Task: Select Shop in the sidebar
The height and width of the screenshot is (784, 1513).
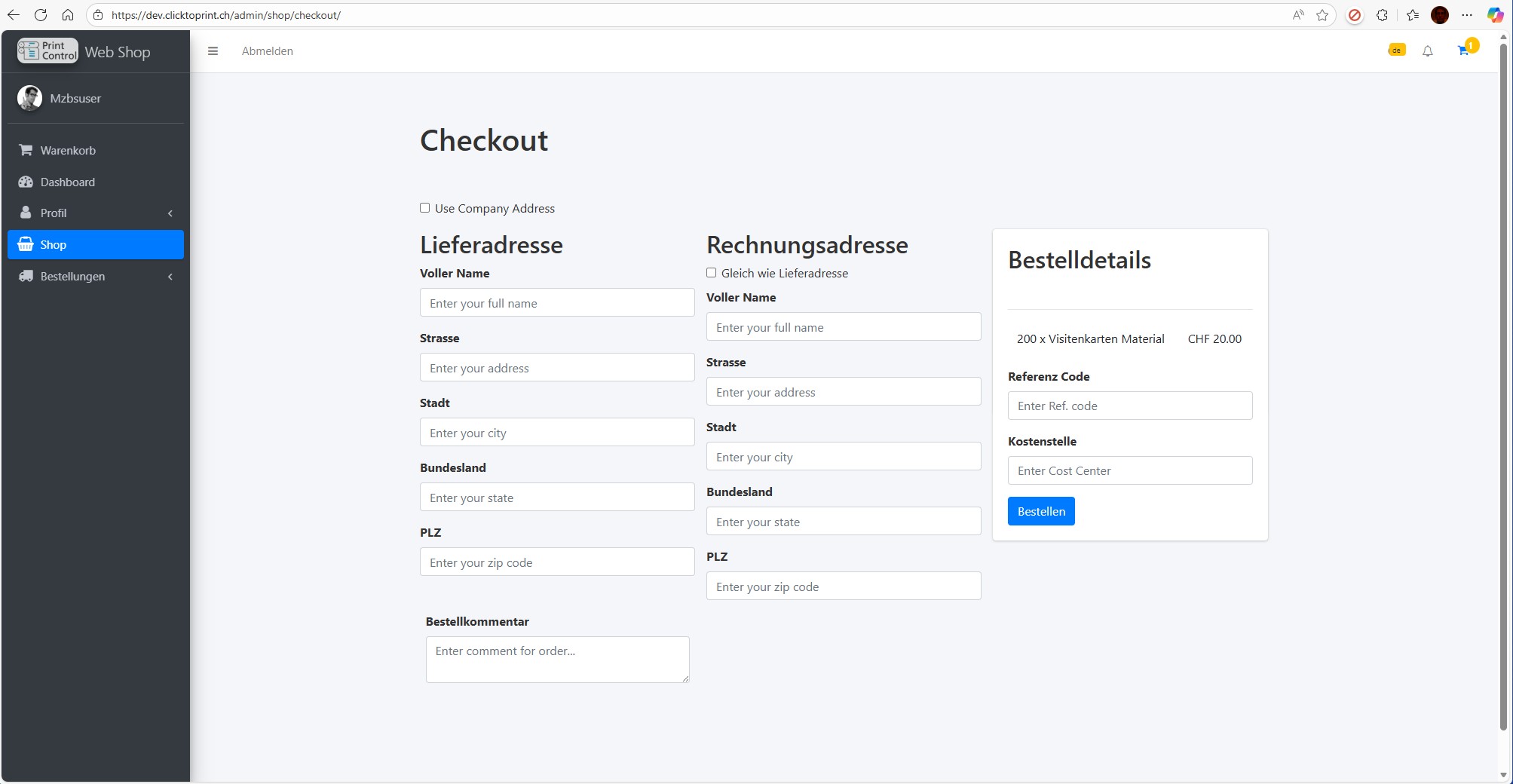Action: (x=96, y=245)
